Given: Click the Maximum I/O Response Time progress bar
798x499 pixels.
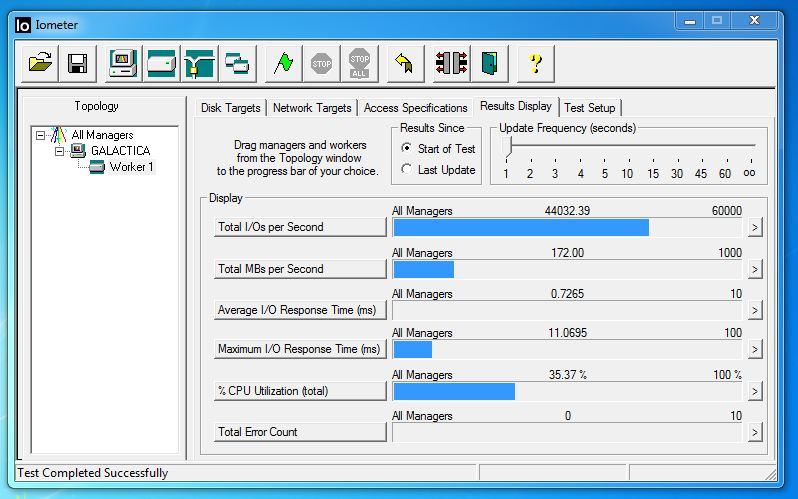Looking at the screenshot, I should point(567,350).
